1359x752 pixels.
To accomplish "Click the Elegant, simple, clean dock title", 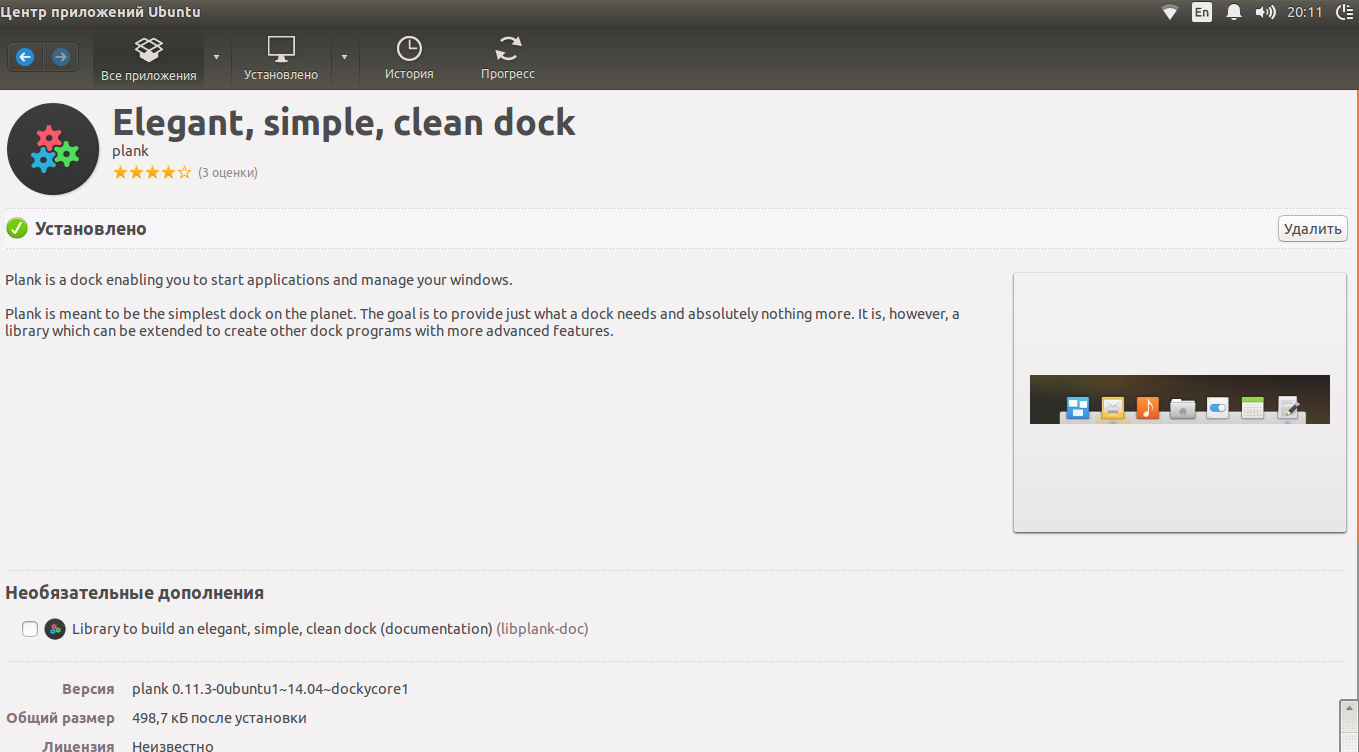I will [344, 122].
